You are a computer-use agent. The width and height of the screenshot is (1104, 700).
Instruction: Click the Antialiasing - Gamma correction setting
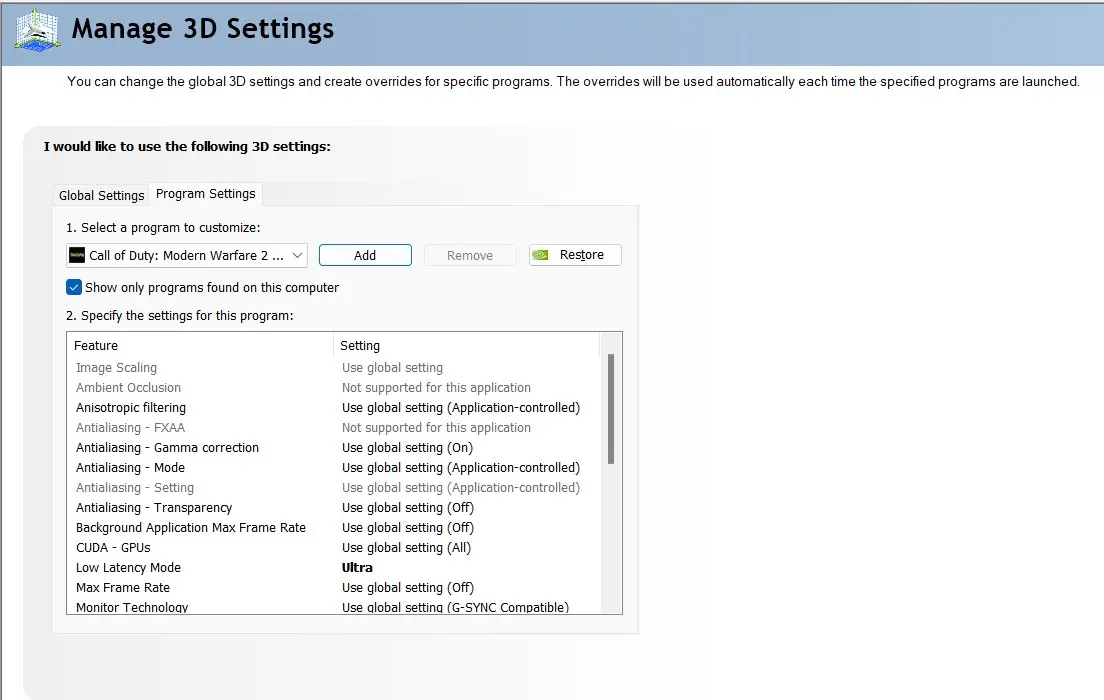(407, 447)
